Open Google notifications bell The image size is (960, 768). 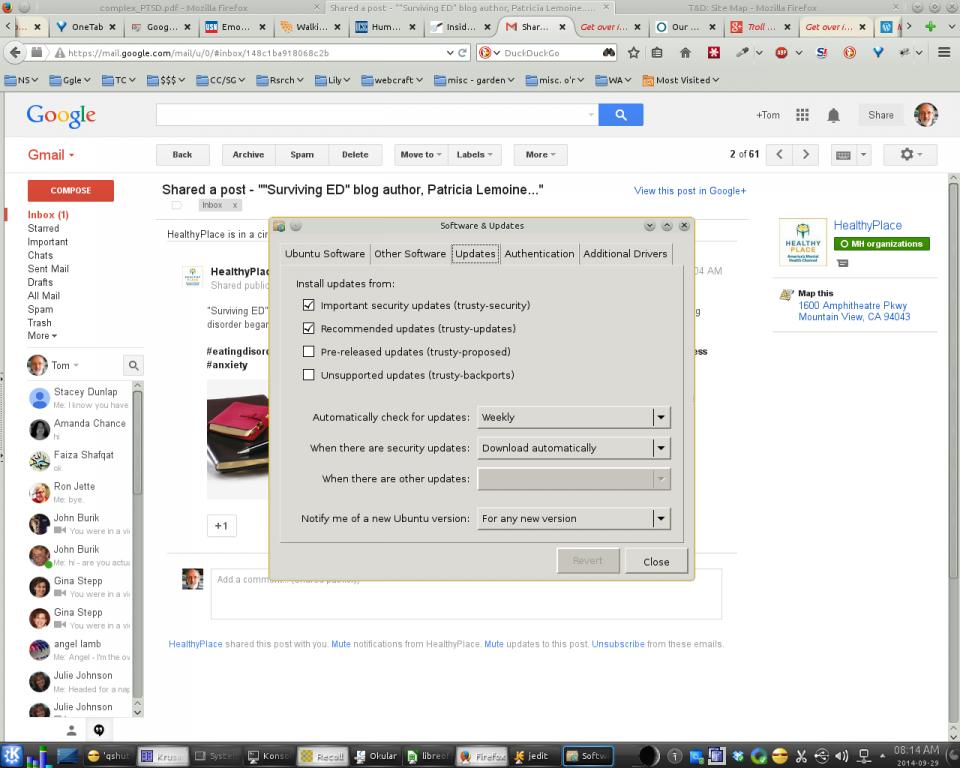pos(833,115)
